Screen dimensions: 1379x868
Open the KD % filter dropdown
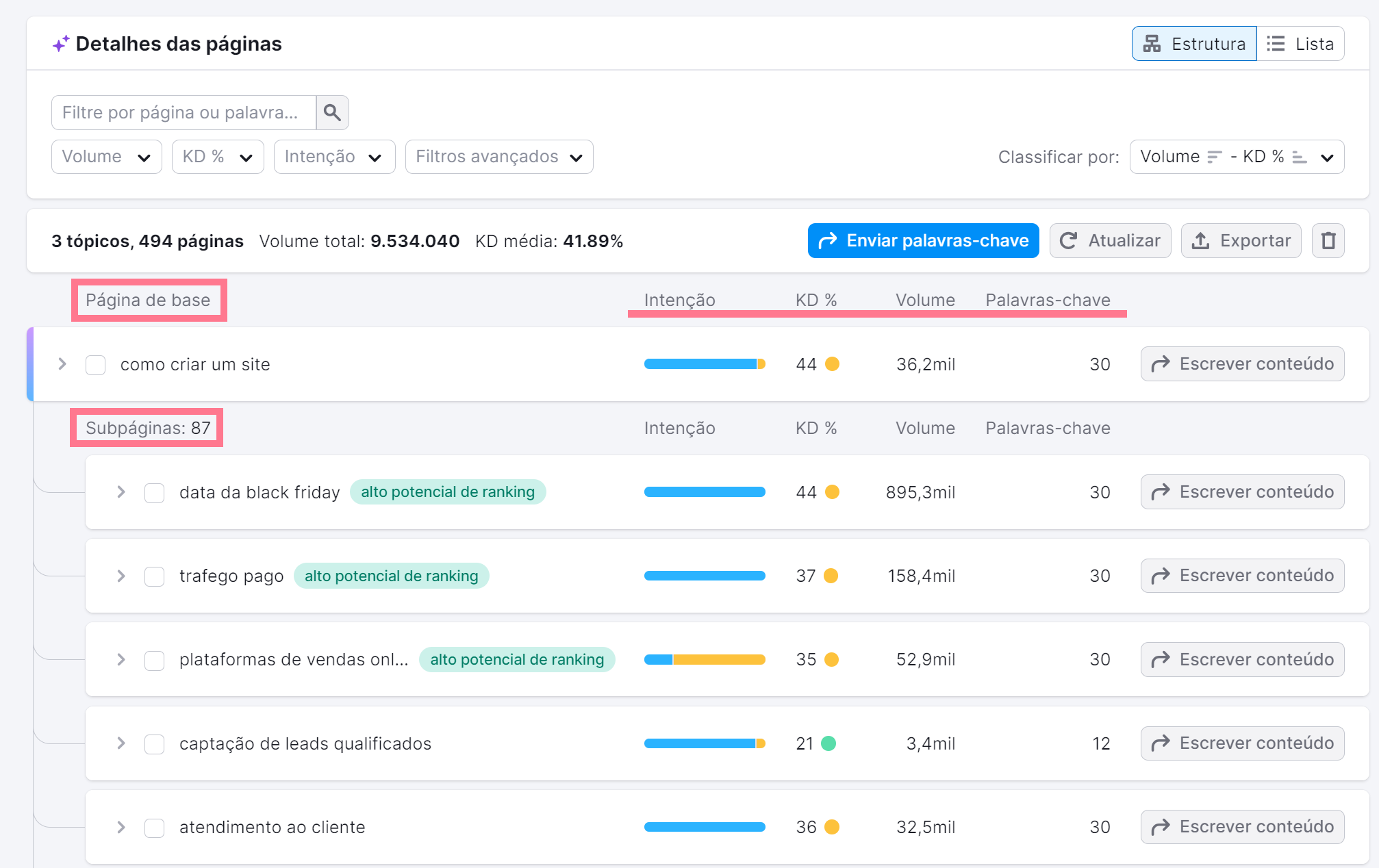[218, 157]
